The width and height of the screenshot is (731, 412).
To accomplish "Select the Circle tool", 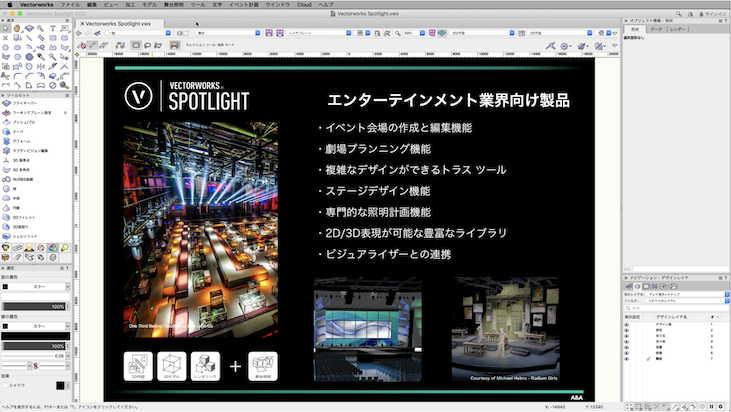I will [6, 48].
